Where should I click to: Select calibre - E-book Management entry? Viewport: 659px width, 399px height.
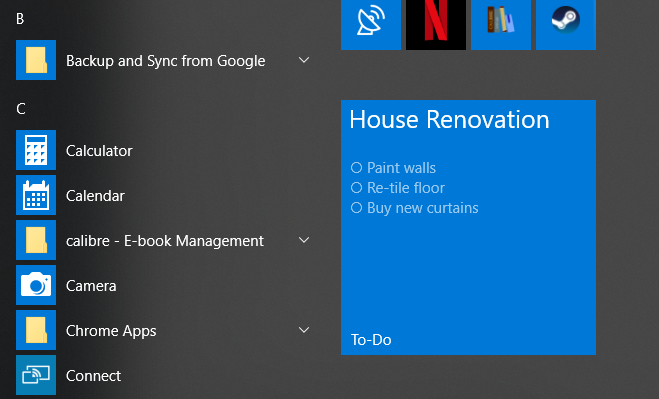pos(165,241)
